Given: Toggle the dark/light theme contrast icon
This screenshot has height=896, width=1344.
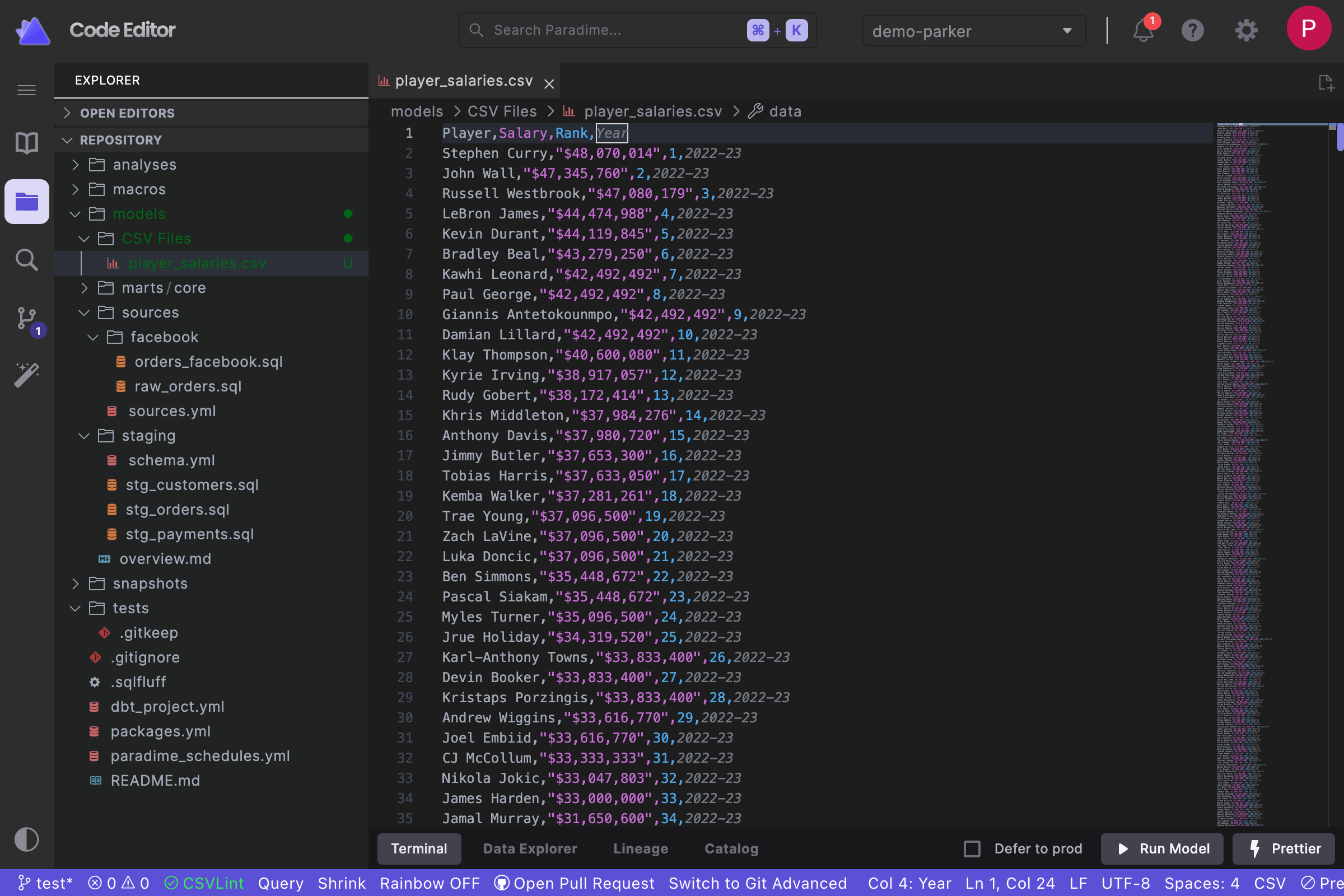Looking at the screenshot, I should coord(26,839).
